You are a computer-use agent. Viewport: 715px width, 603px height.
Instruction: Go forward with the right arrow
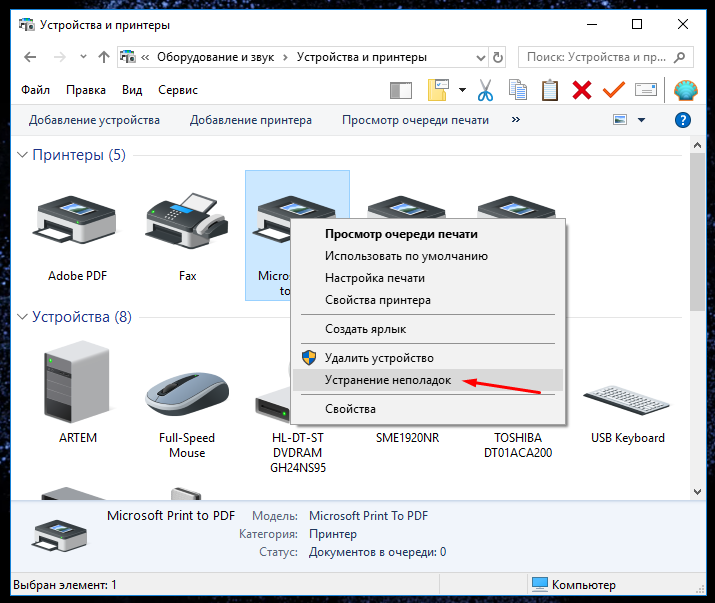[60, 57]
